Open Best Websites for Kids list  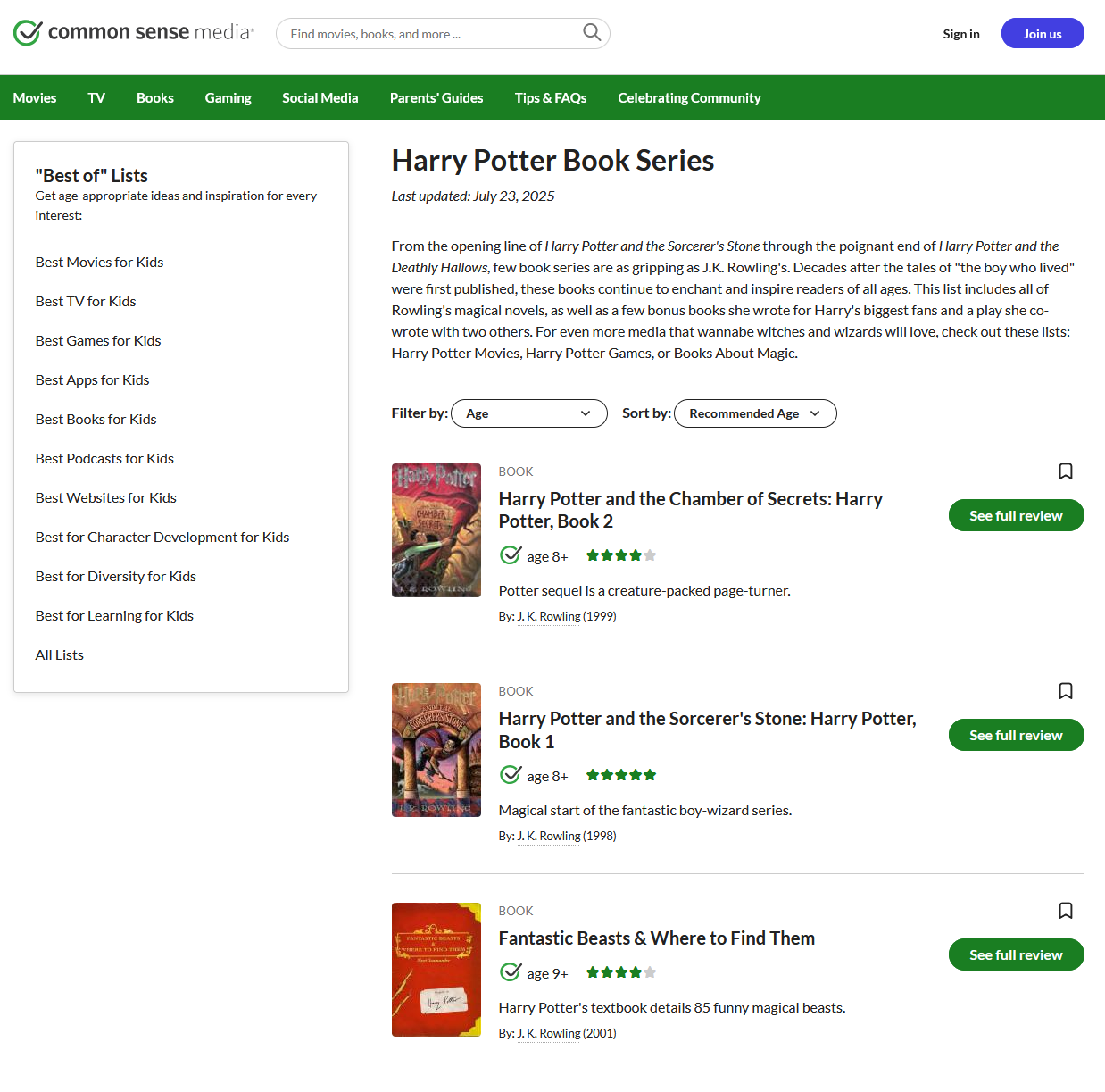(105, 497)
